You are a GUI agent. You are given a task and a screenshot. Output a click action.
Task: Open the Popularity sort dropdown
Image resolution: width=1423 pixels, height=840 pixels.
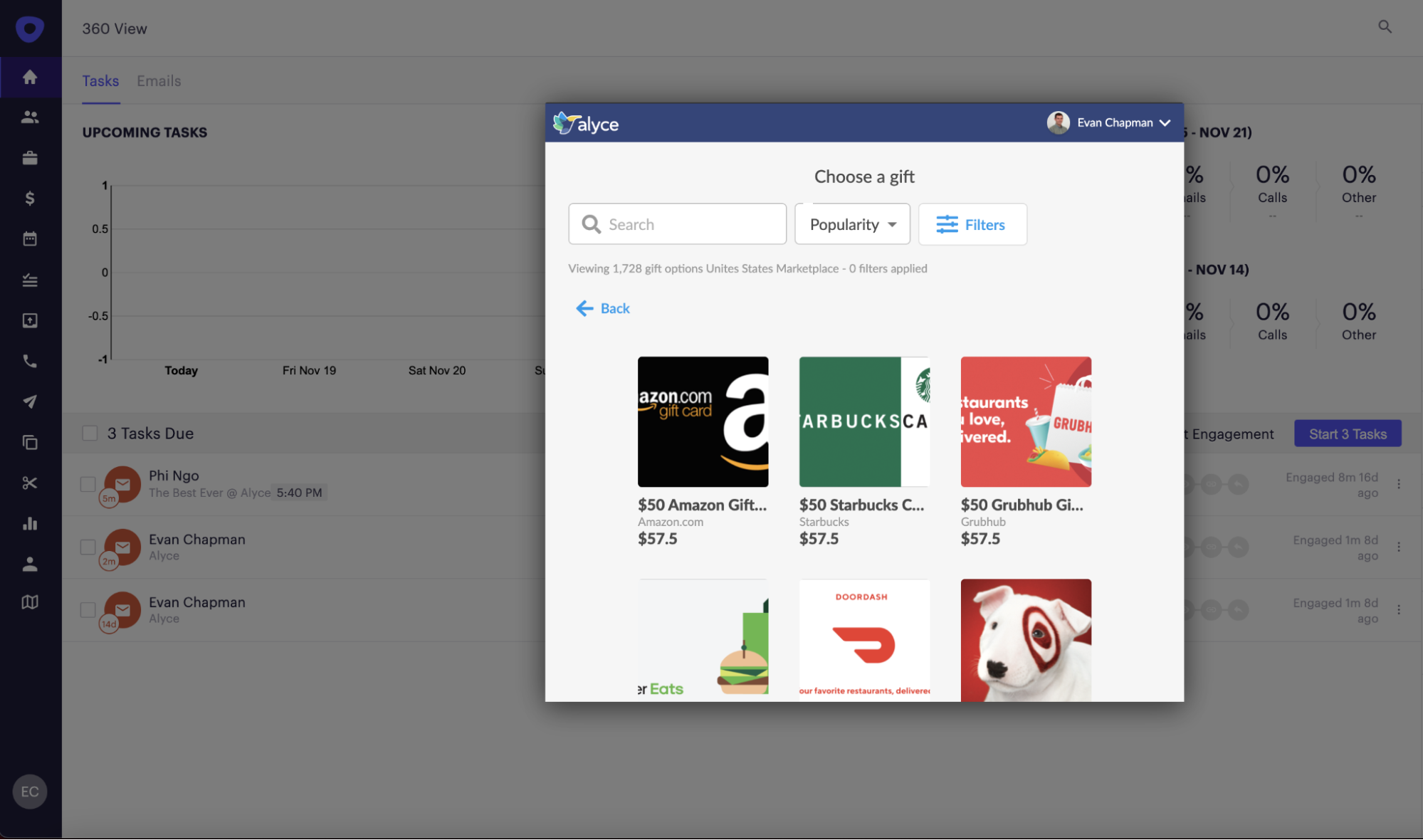852,224
